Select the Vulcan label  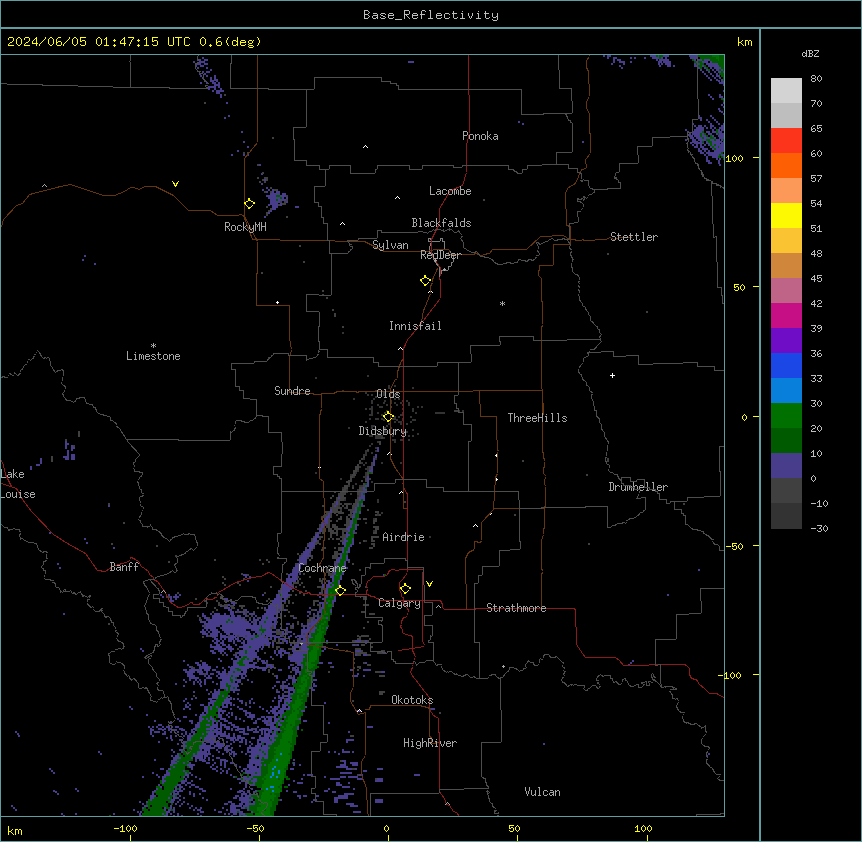point(543,792)
